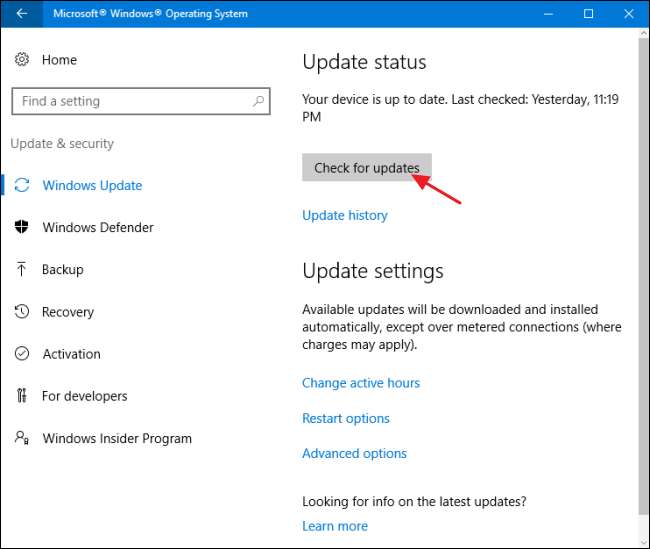Screen dimensions: 650x549
Task: Click the Recovery history icon
Action: pyautogui.click(x=22, y=312)
